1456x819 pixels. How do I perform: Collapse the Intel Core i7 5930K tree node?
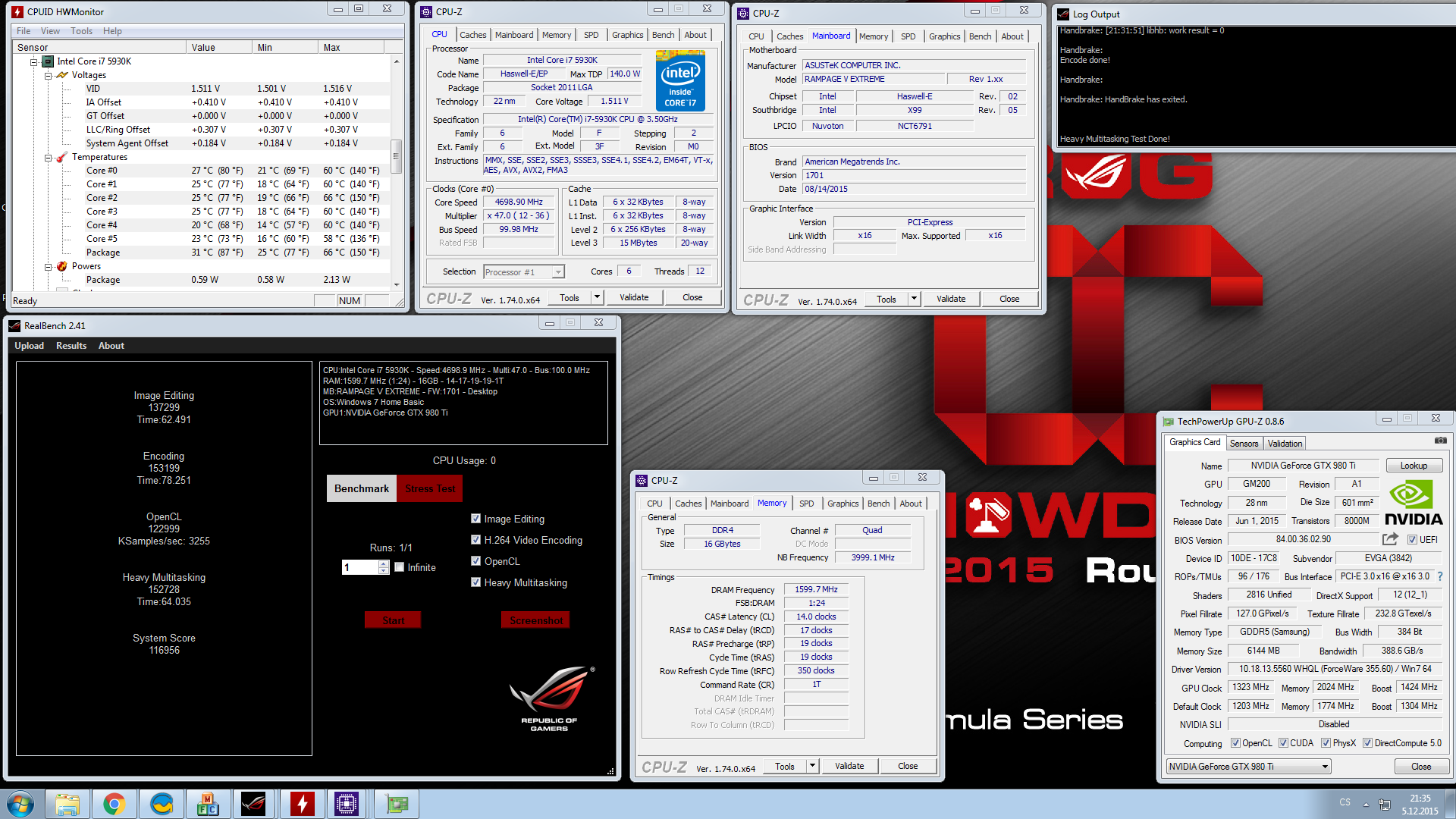[34, 61]
